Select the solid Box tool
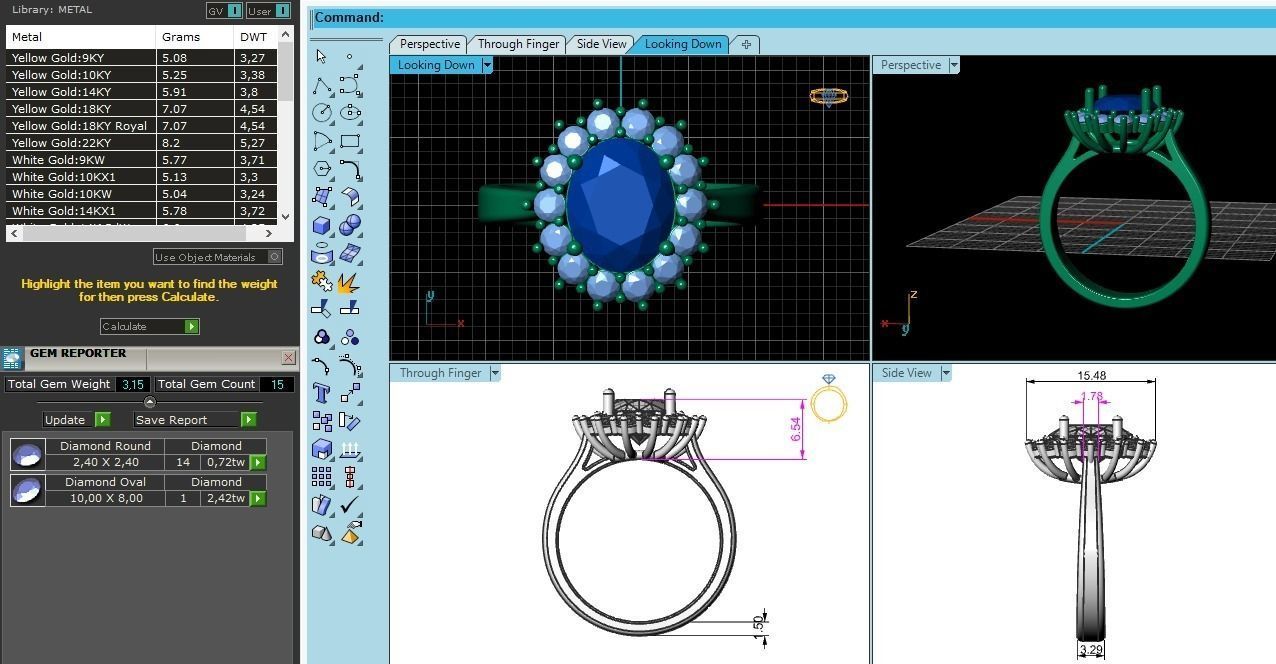 point(321,225)
